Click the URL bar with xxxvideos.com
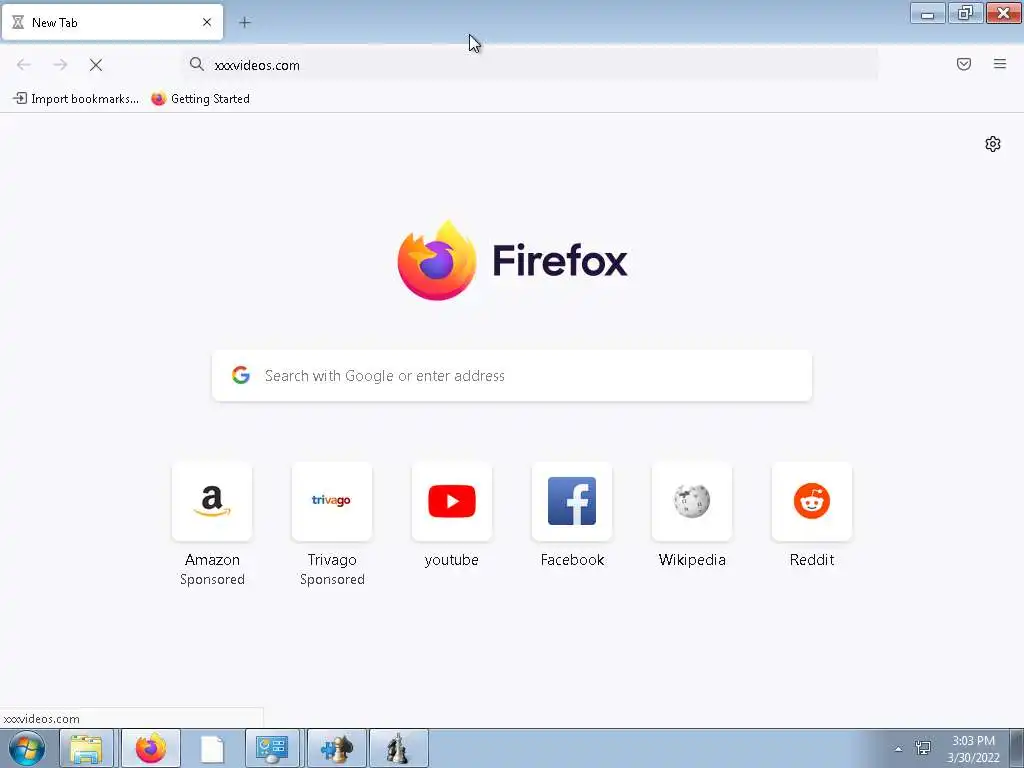The image size is (1024, 768). tap(529, 65)
